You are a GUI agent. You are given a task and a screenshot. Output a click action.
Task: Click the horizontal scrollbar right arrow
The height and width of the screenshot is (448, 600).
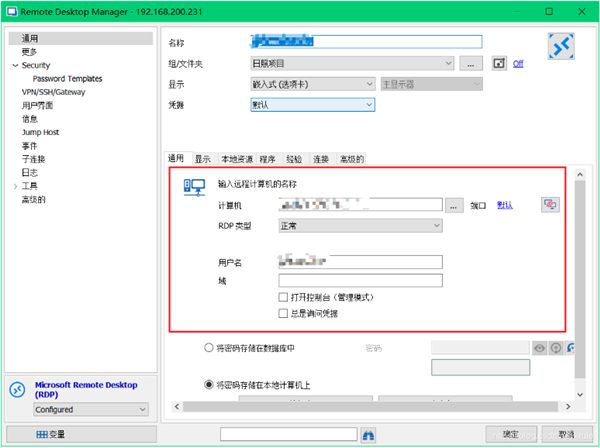568,407
